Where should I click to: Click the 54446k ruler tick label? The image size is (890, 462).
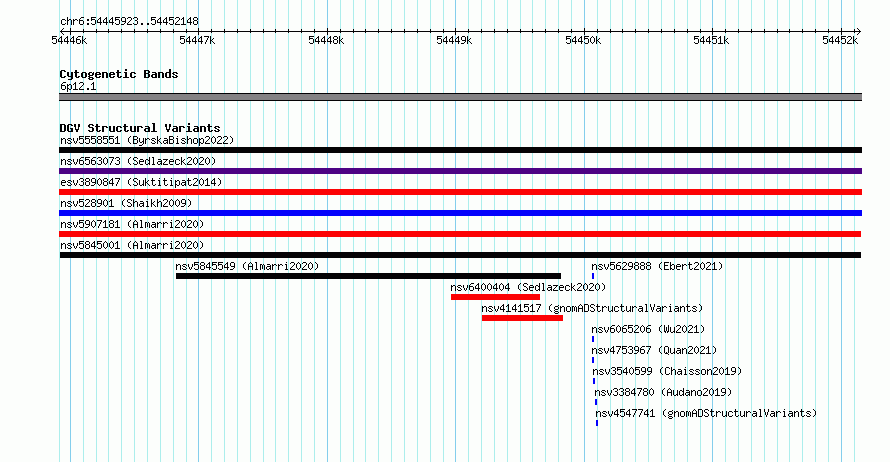coord(69,40)
